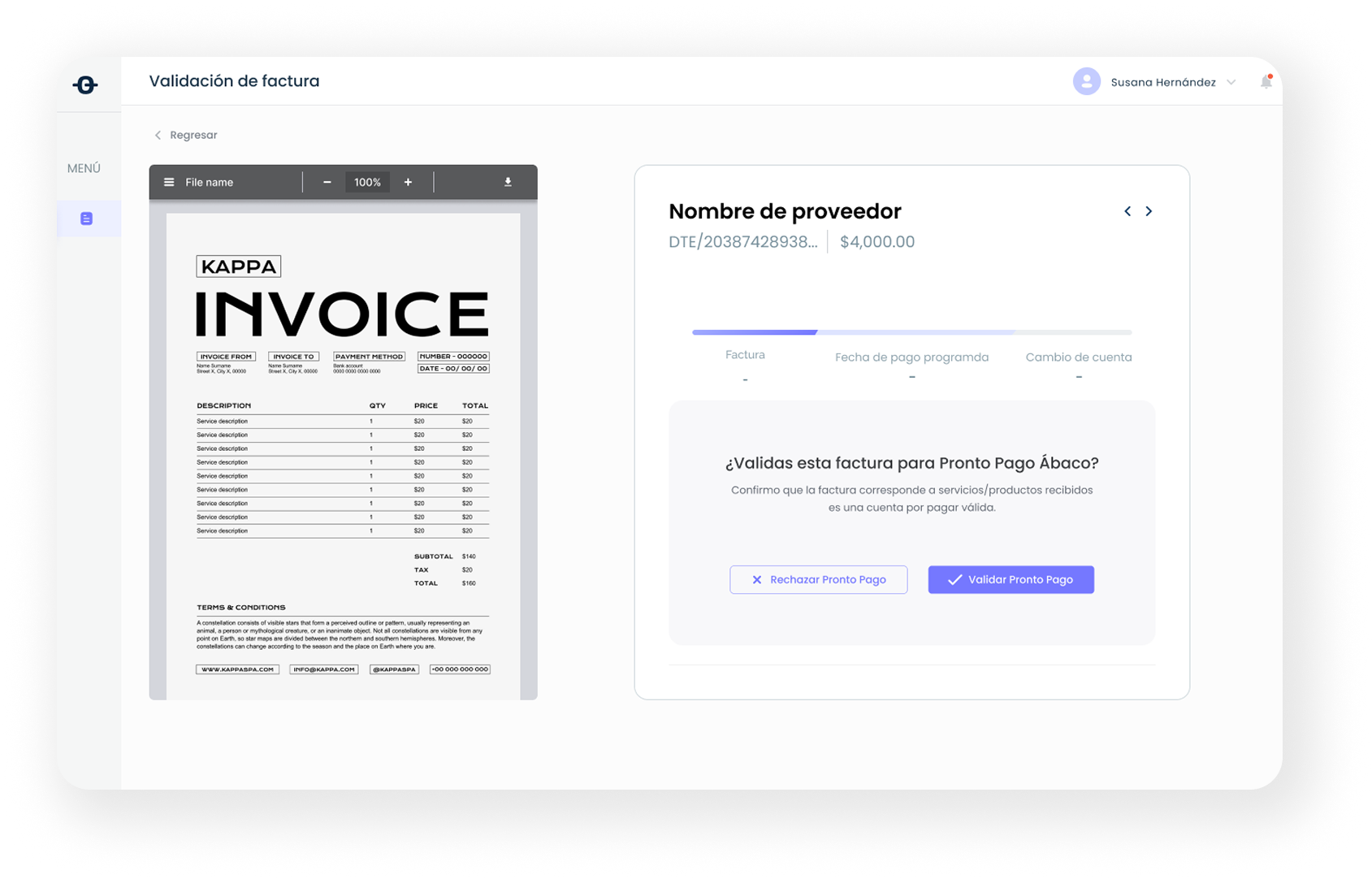Click the Ábaco logo in the sidebar

(x=85, y=84)
